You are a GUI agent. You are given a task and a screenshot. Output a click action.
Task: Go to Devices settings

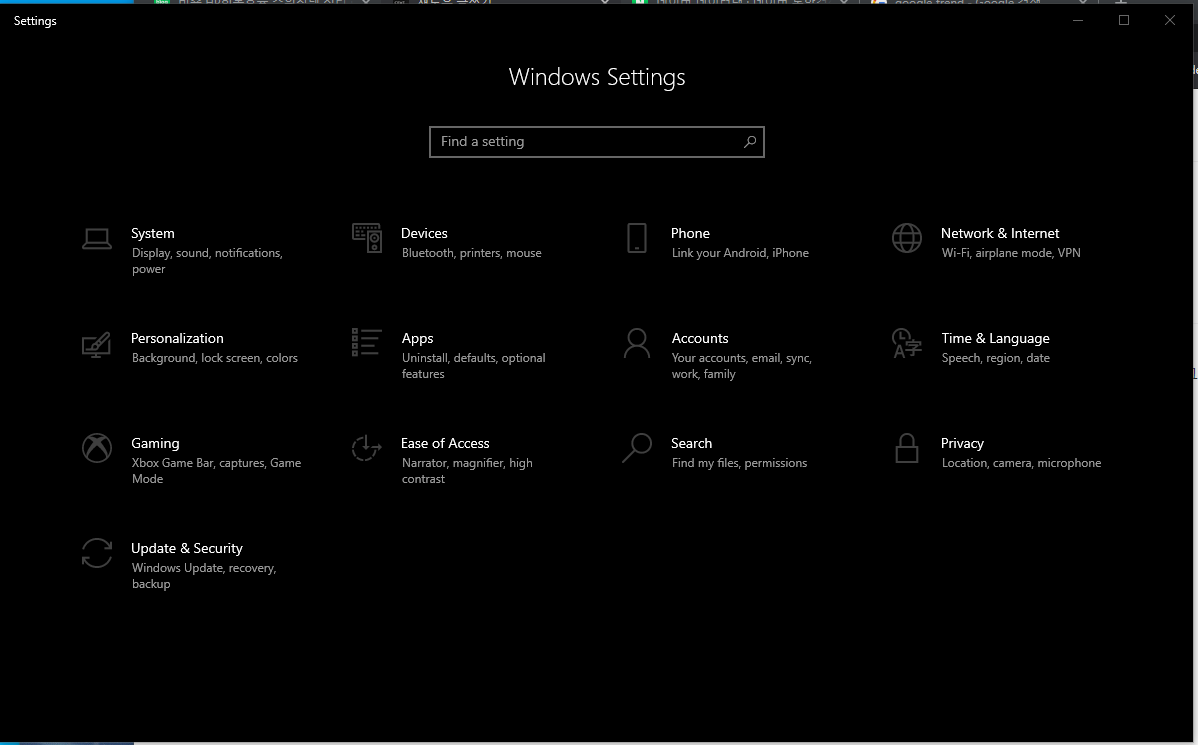tap(424, 233)
